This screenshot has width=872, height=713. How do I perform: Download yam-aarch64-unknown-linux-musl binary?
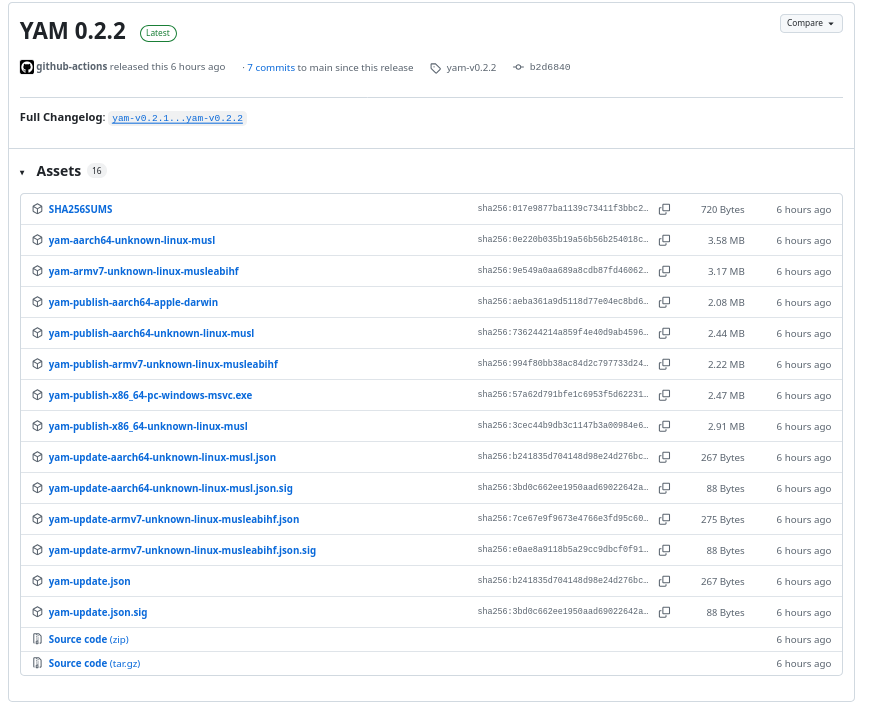tap(132, 240)
